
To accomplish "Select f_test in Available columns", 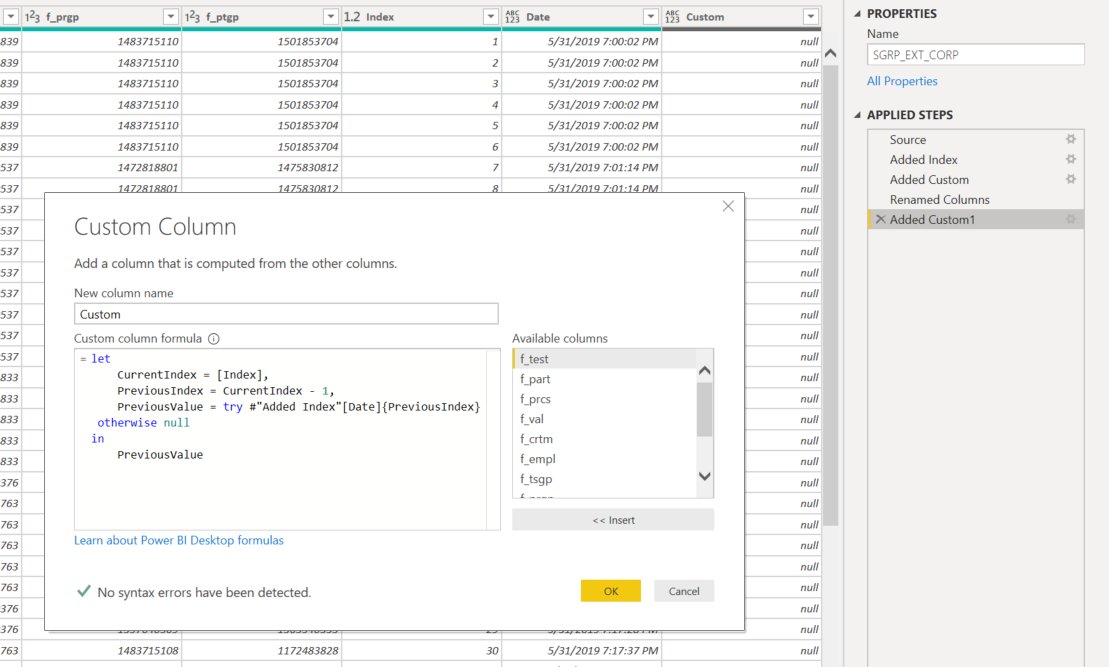I will pyautogui.click(x=605, y=359).
